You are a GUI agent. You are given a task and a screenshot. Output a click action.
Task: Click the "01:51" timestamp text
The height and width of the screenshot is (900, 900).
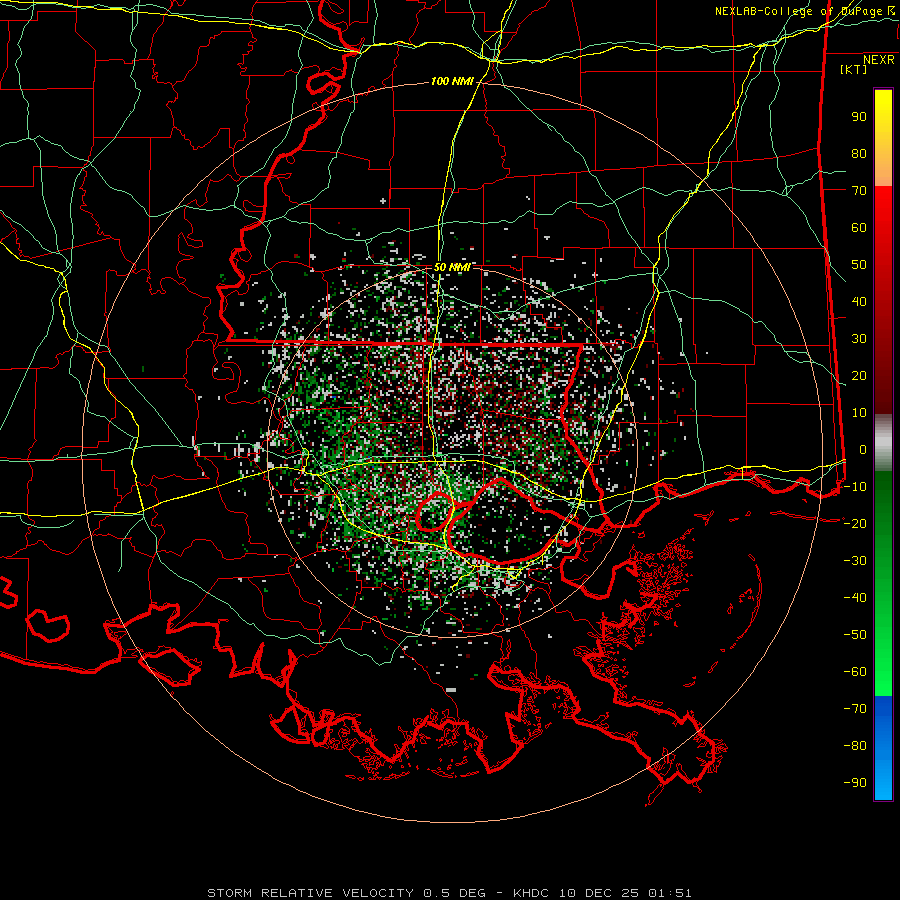tap(670, 893)
